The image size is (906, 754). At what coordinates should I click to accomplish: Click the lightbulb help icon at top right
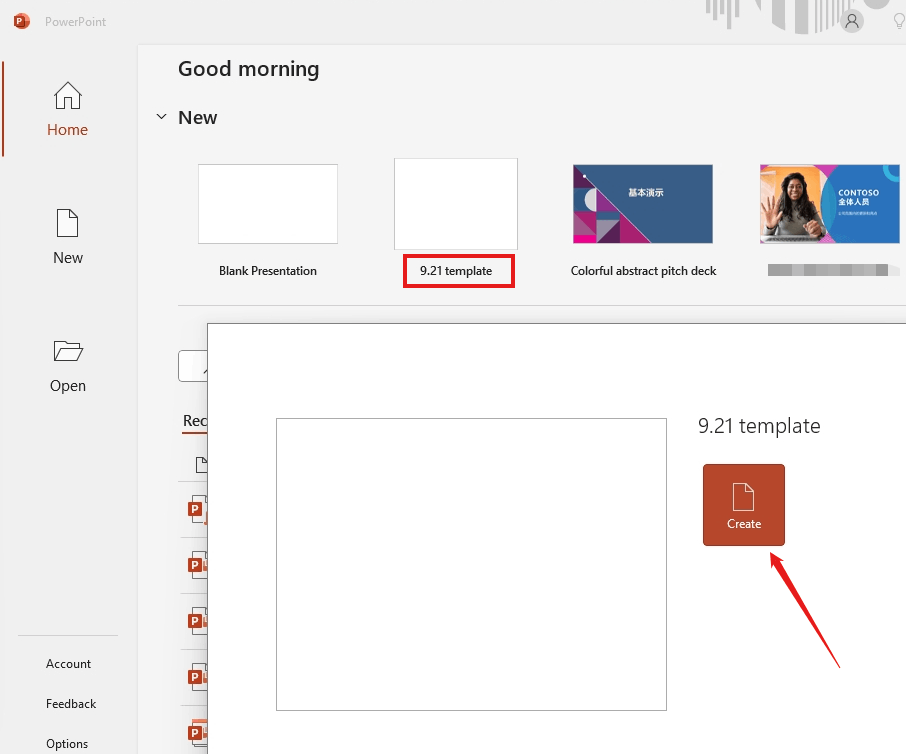tap(898, 20)
